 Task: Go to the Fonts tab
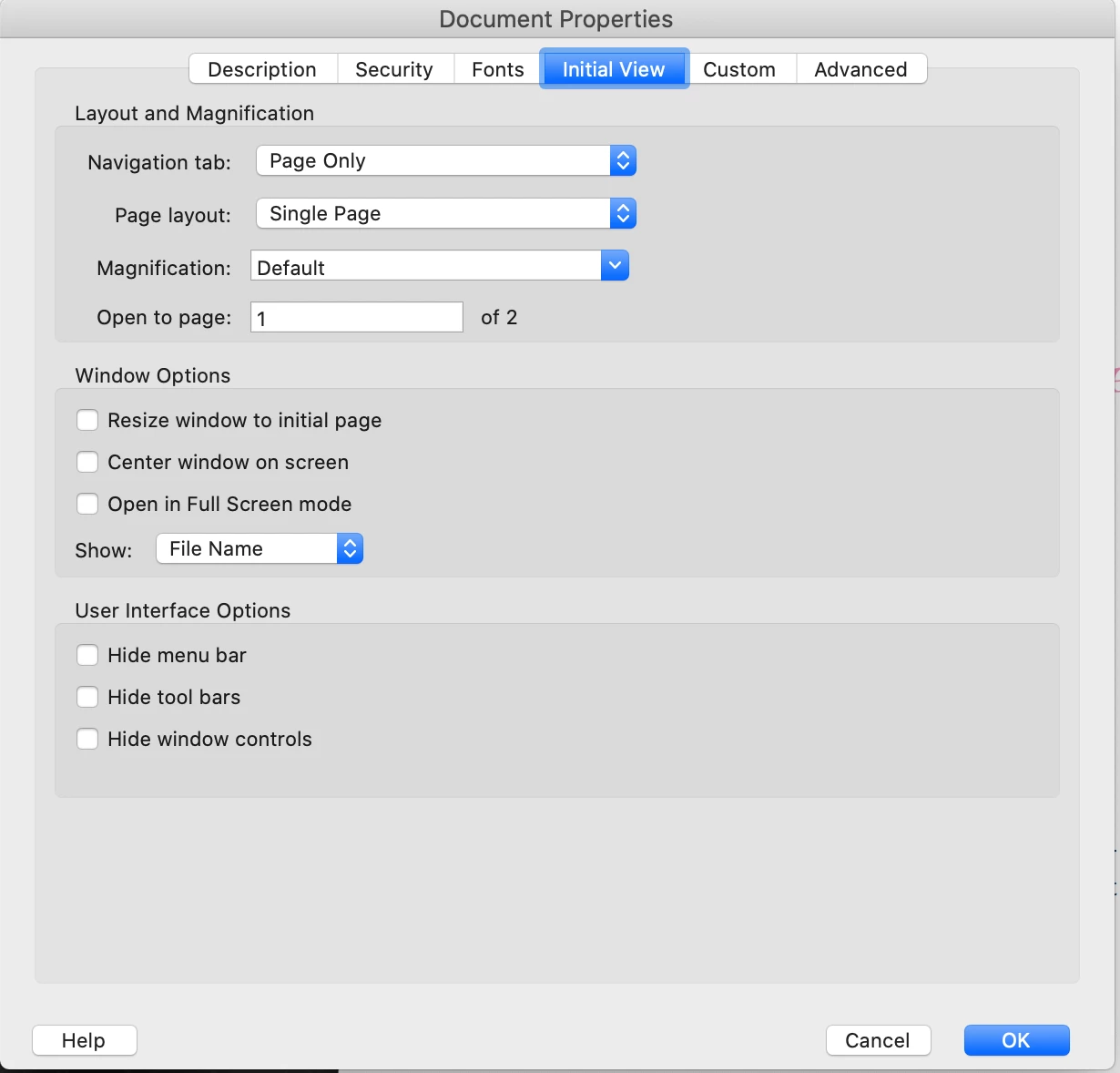click(497, 69)
